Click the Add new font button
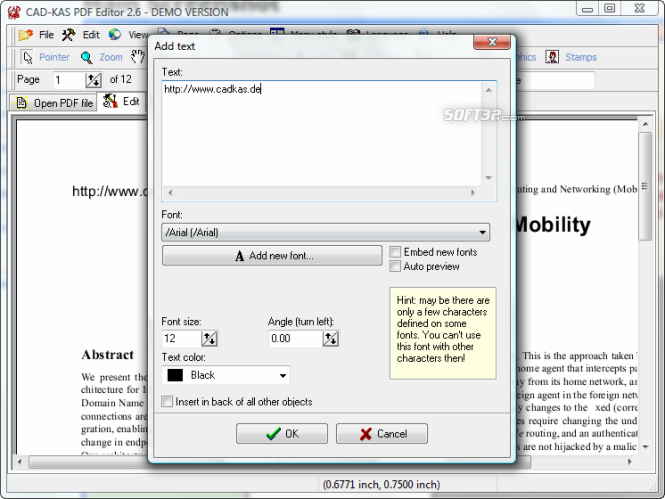Viewport: 665px width, 499px height. (x=272, y=256)
